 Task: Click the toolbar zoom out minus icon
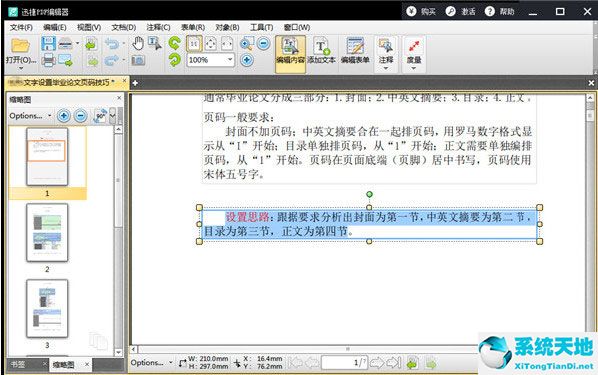(264, 43)
